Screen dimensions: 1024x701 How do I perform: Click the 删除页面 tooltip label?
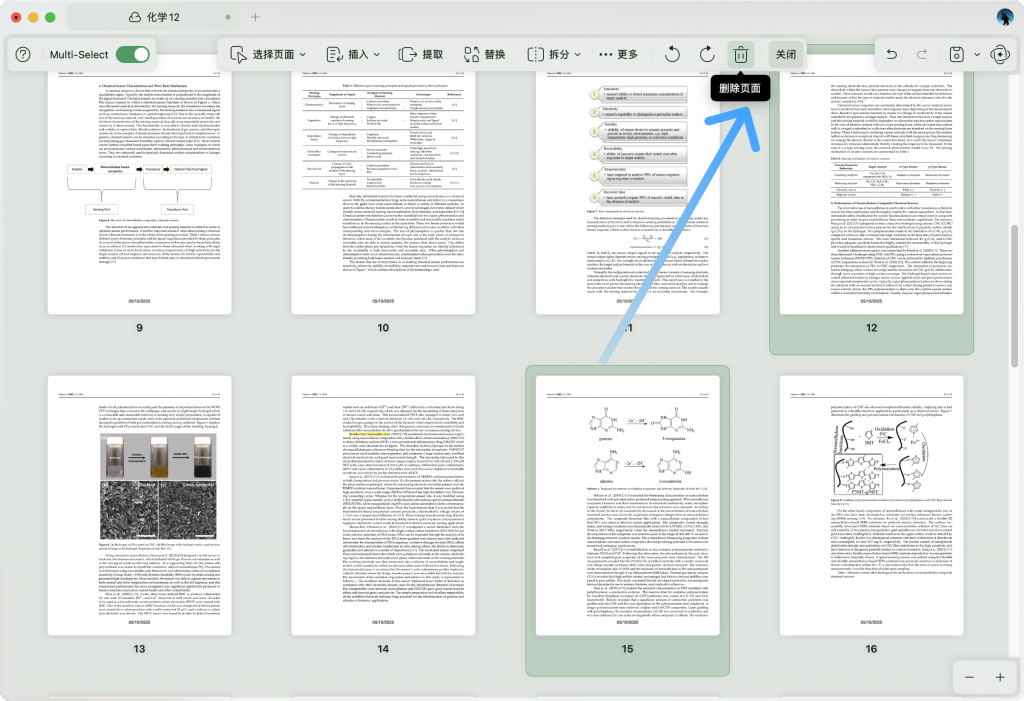[x=740, y=88]
